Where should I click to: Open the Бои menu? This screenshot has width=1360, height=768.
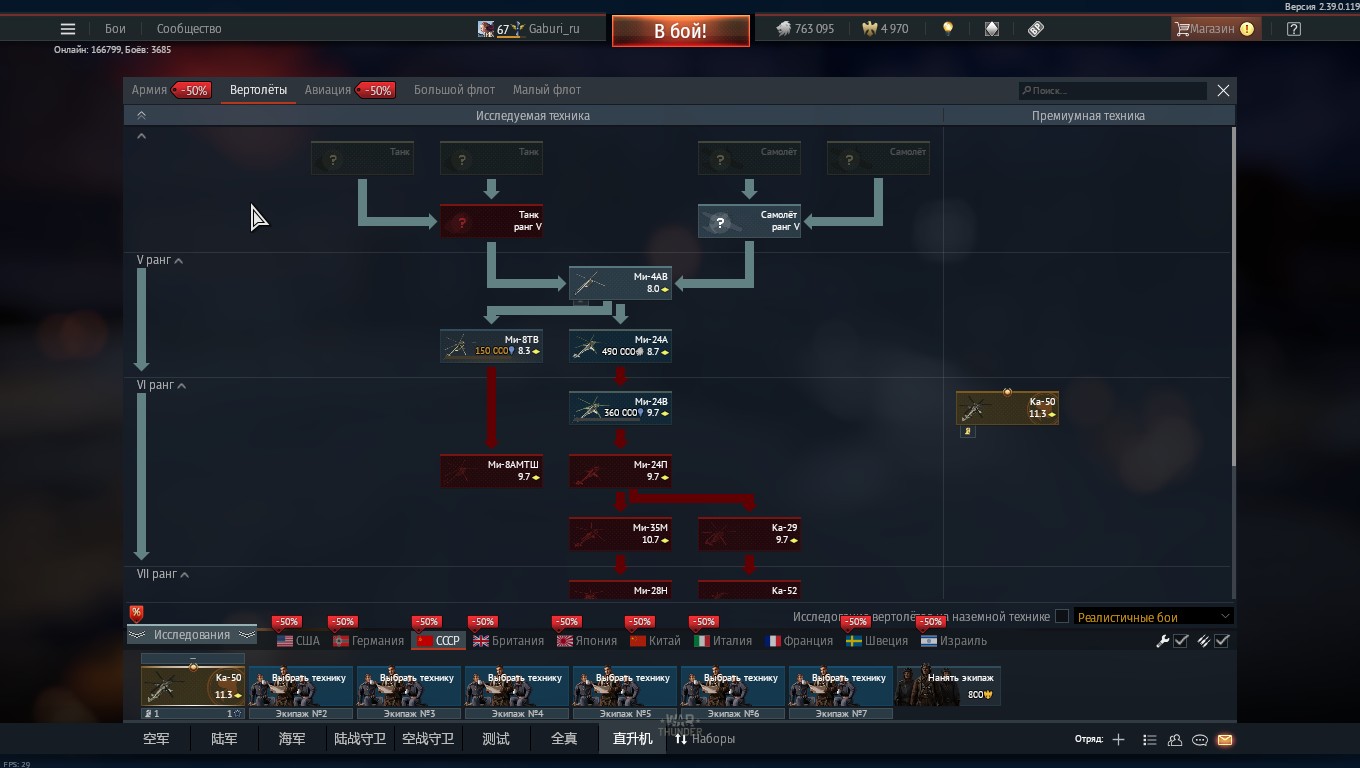coord(115,29)
